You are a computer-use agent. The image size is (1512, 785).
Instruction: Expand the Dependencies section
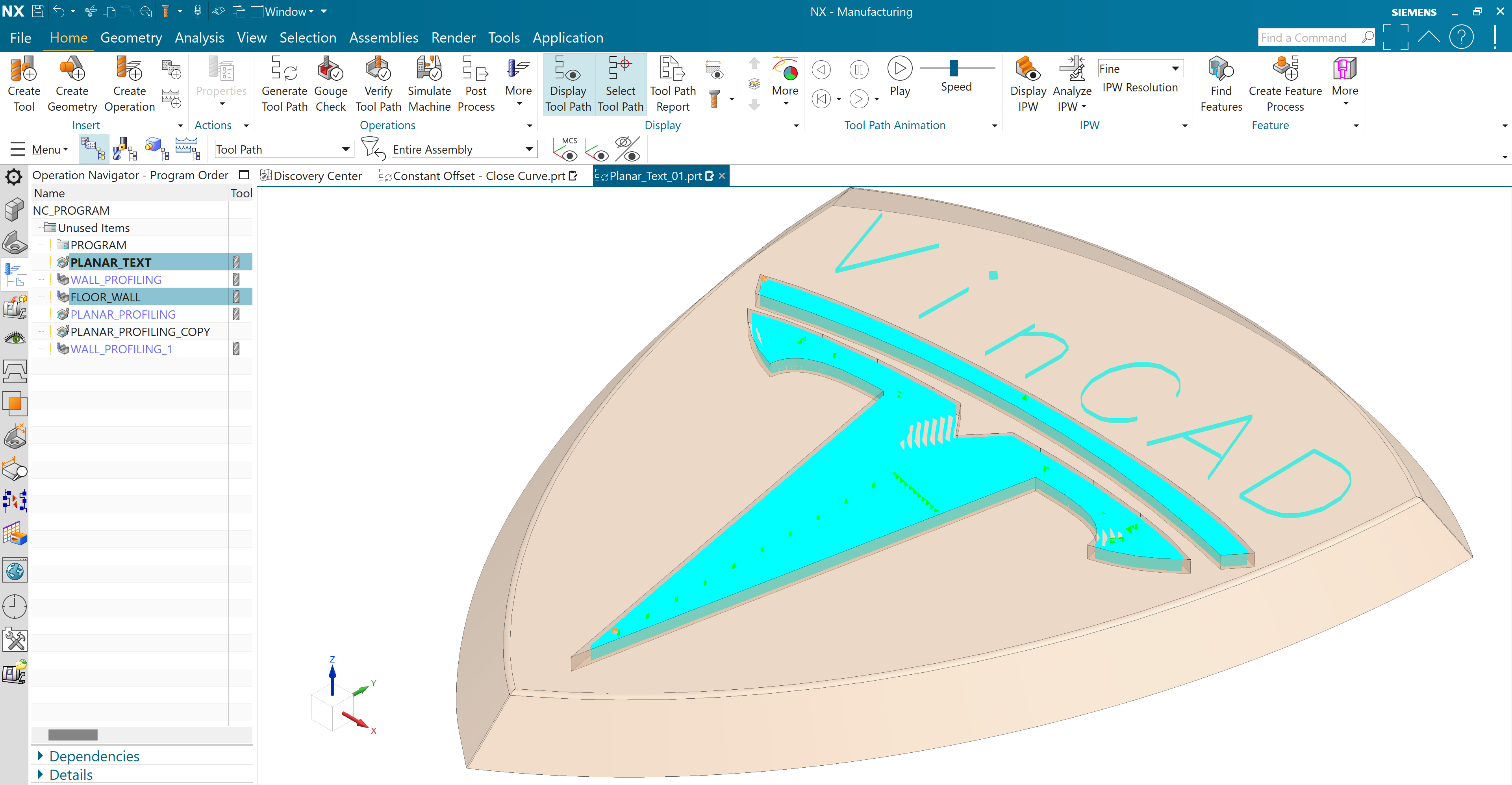(x=94, y=755)
